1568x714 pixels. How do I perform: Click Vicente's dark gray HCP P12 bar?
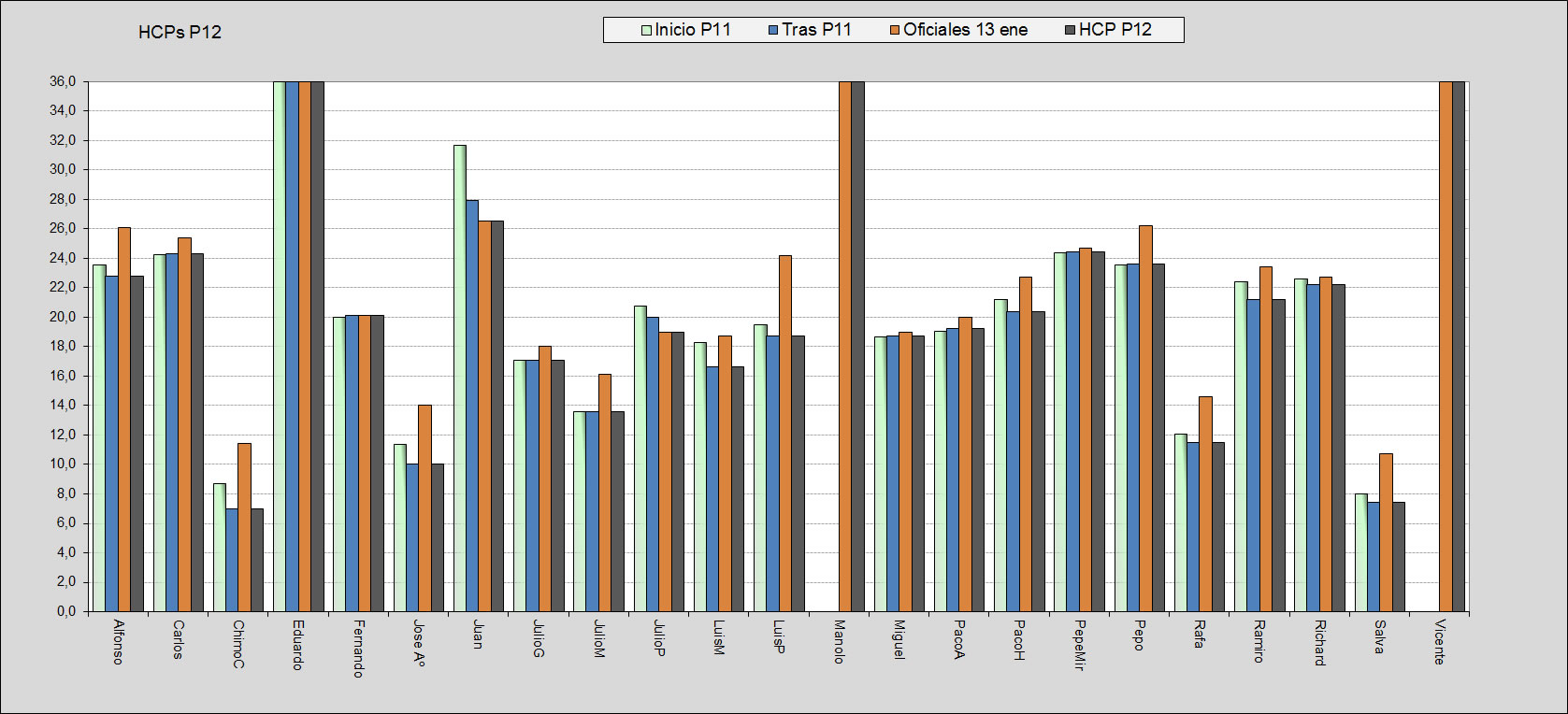coord(1459,346)
